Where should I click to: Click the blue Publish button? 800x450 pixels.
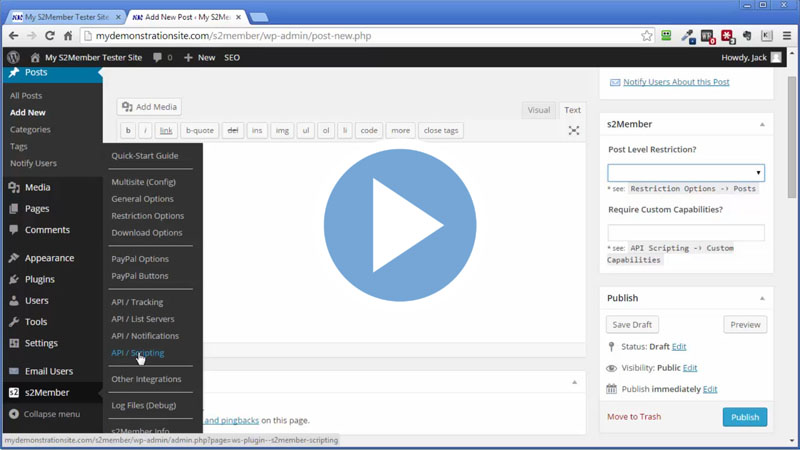pyautogui.click(x=745, y=417)
